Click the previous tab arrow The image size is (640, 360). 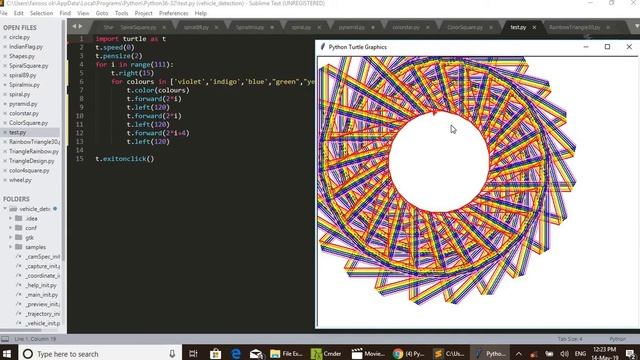[74, 27]
